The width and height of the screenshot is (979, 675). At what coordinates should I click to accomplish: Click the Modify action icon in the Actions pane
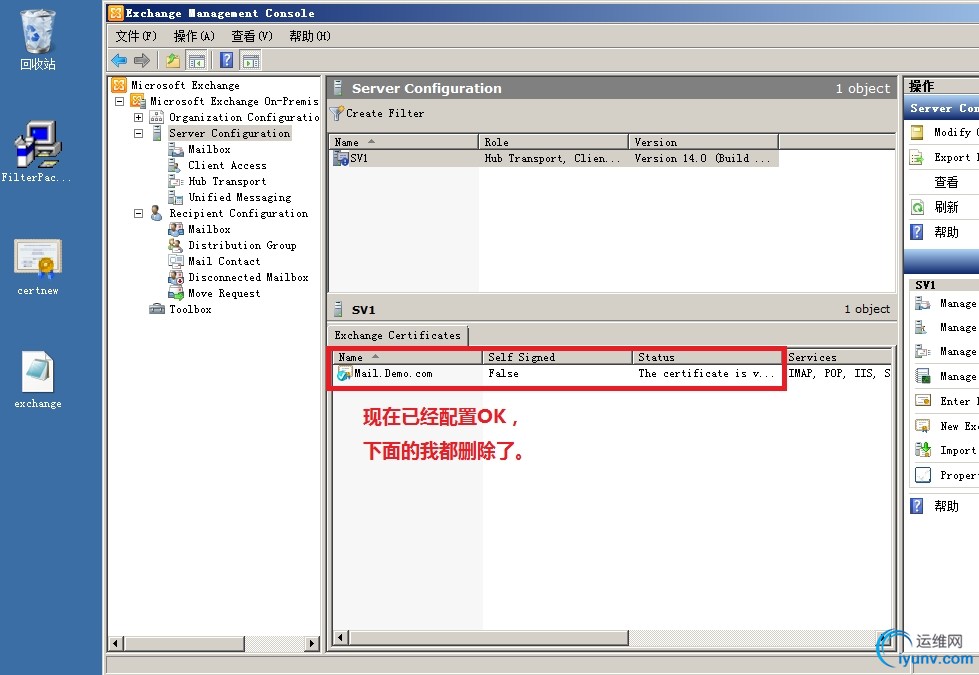(917, 132)
